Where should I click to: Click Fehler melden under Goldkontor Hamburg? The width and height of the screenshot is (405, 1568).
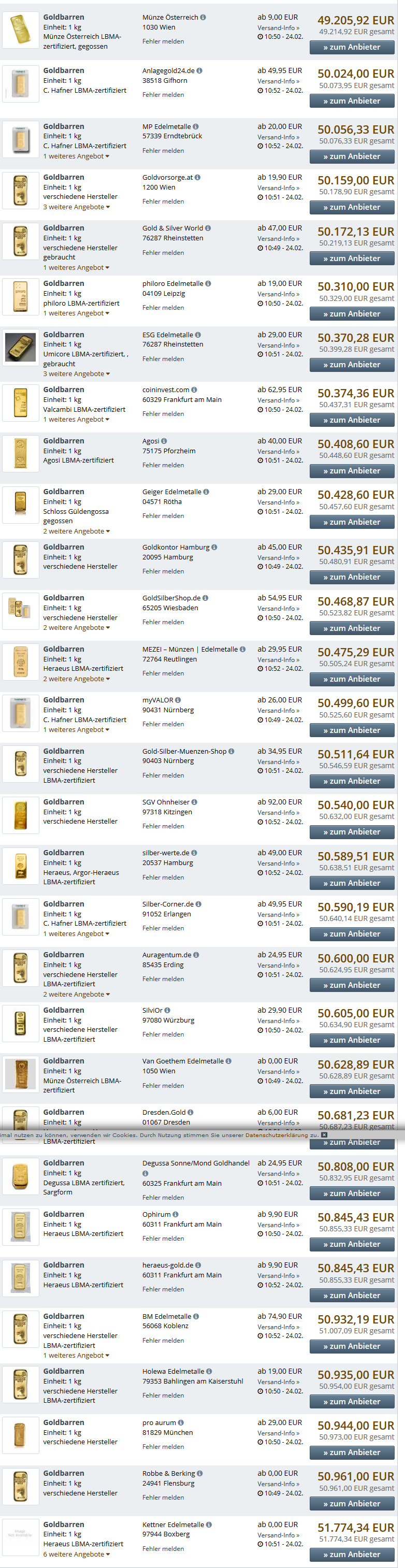(x=163, y=571)
